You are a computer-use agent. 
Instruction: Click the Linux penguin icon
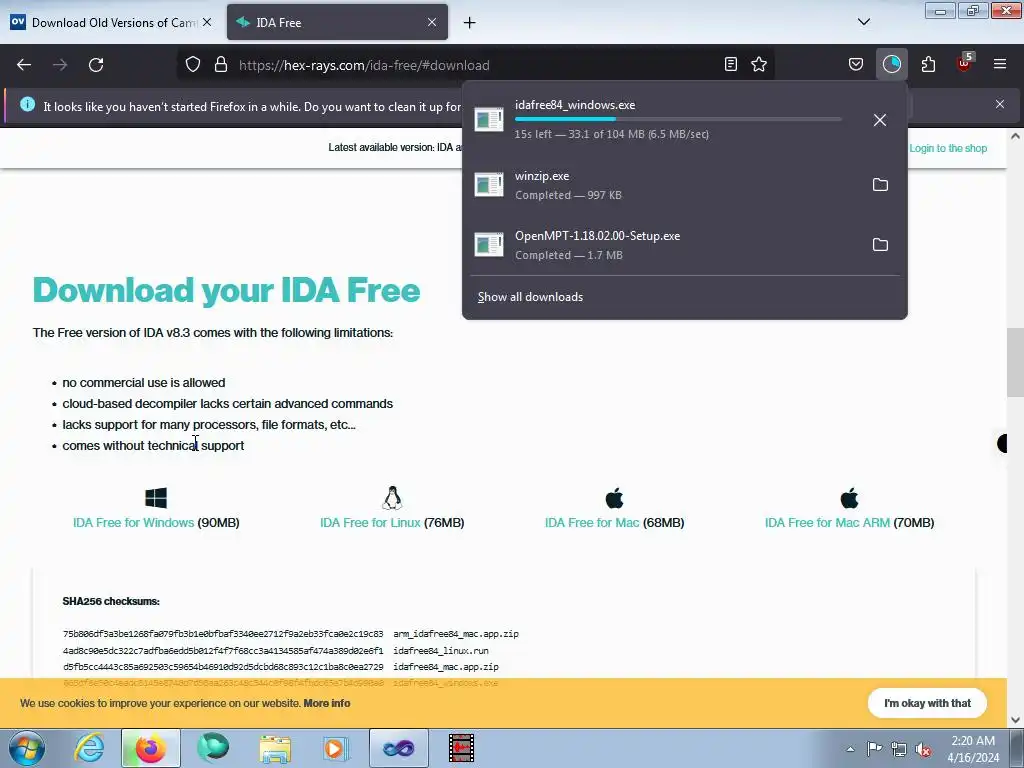click(392, 498)
